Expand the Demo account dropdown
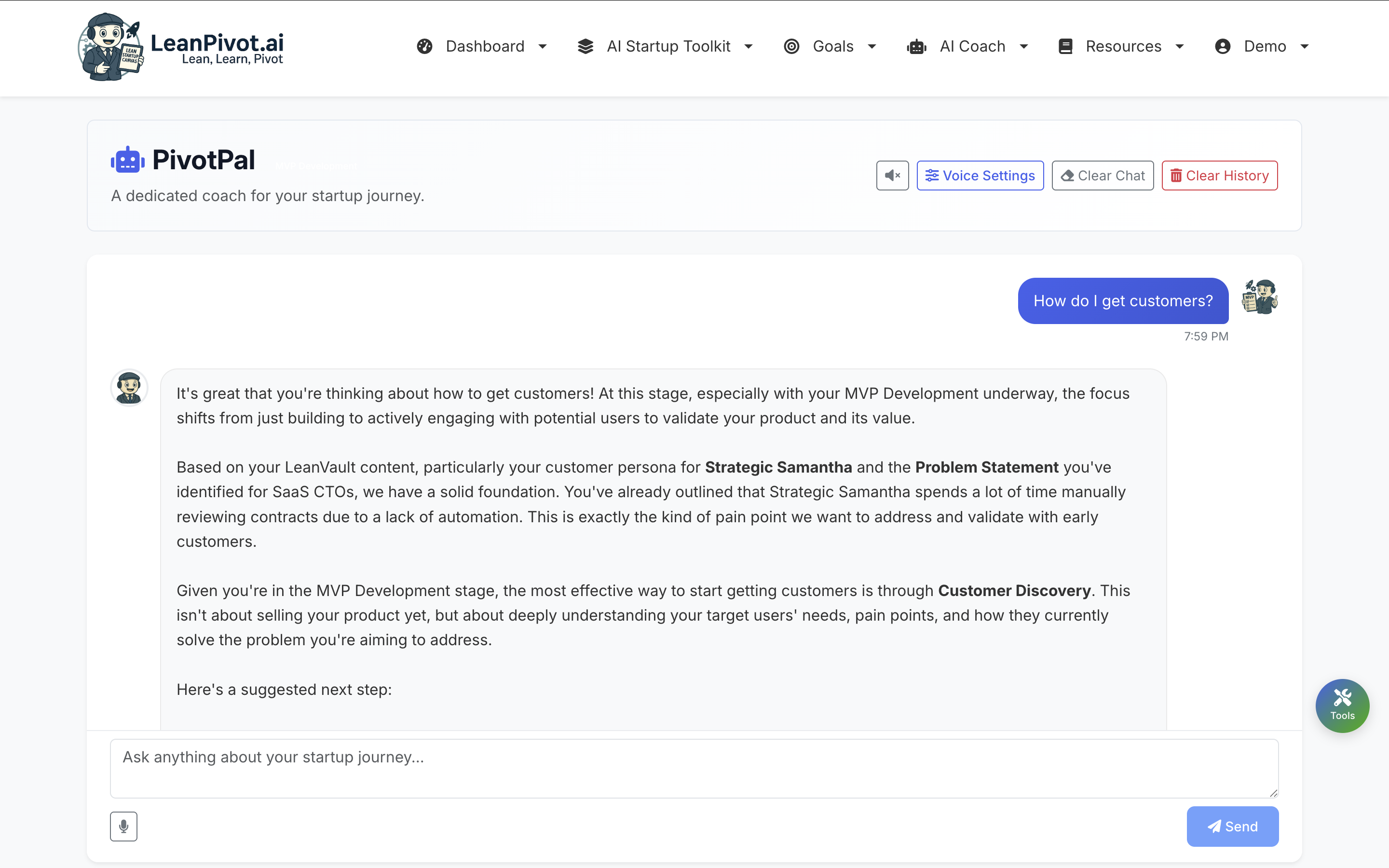The image size is (1389, 868). [x=1305, y=46]
